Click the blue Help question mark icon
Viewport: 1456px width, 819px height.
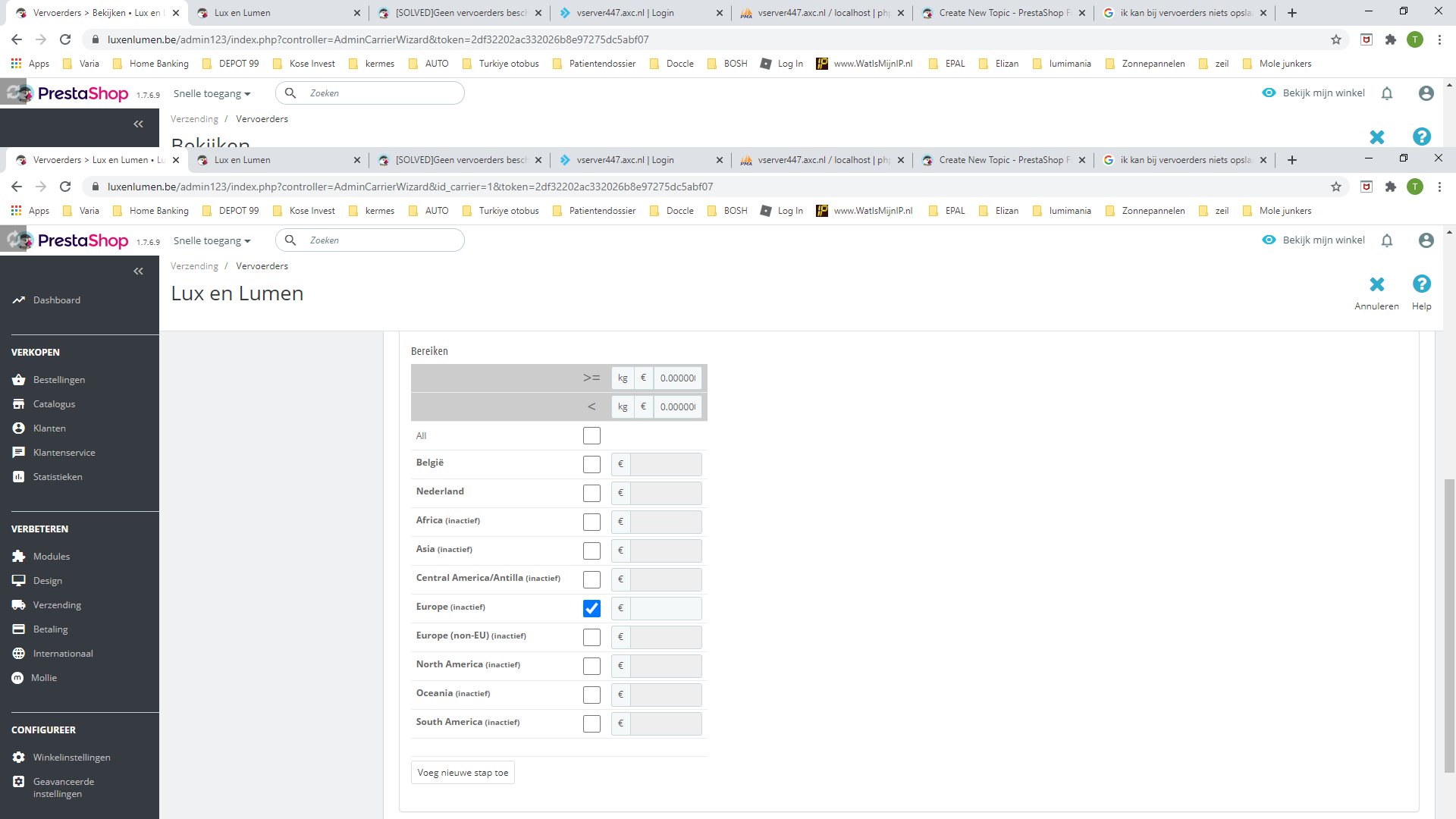pos(1421,284)
